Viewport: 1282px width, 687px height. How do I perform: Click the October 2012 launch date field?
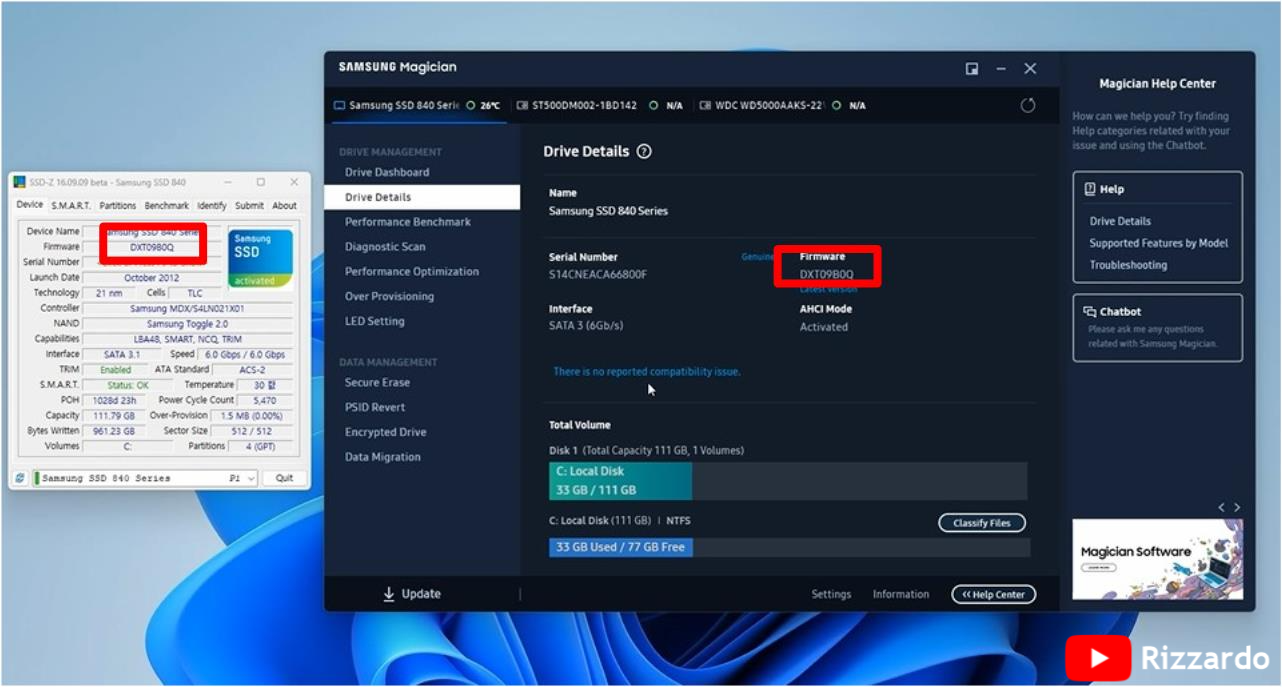[x=152, y=277]
